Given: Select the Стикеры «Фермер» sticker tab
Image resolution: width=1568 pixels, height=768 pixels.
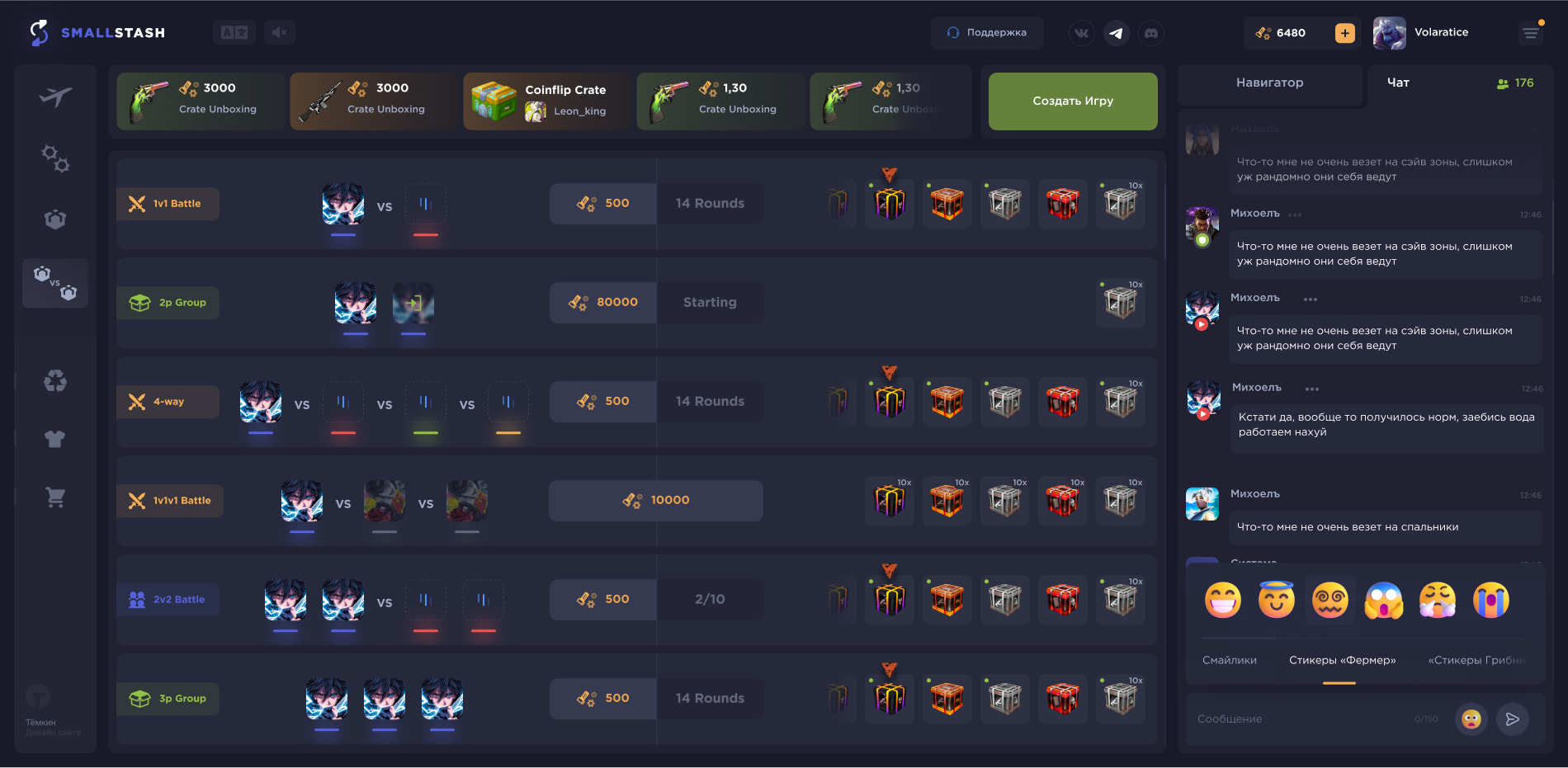Looking at the screenshot, I should coord(1342,660).
